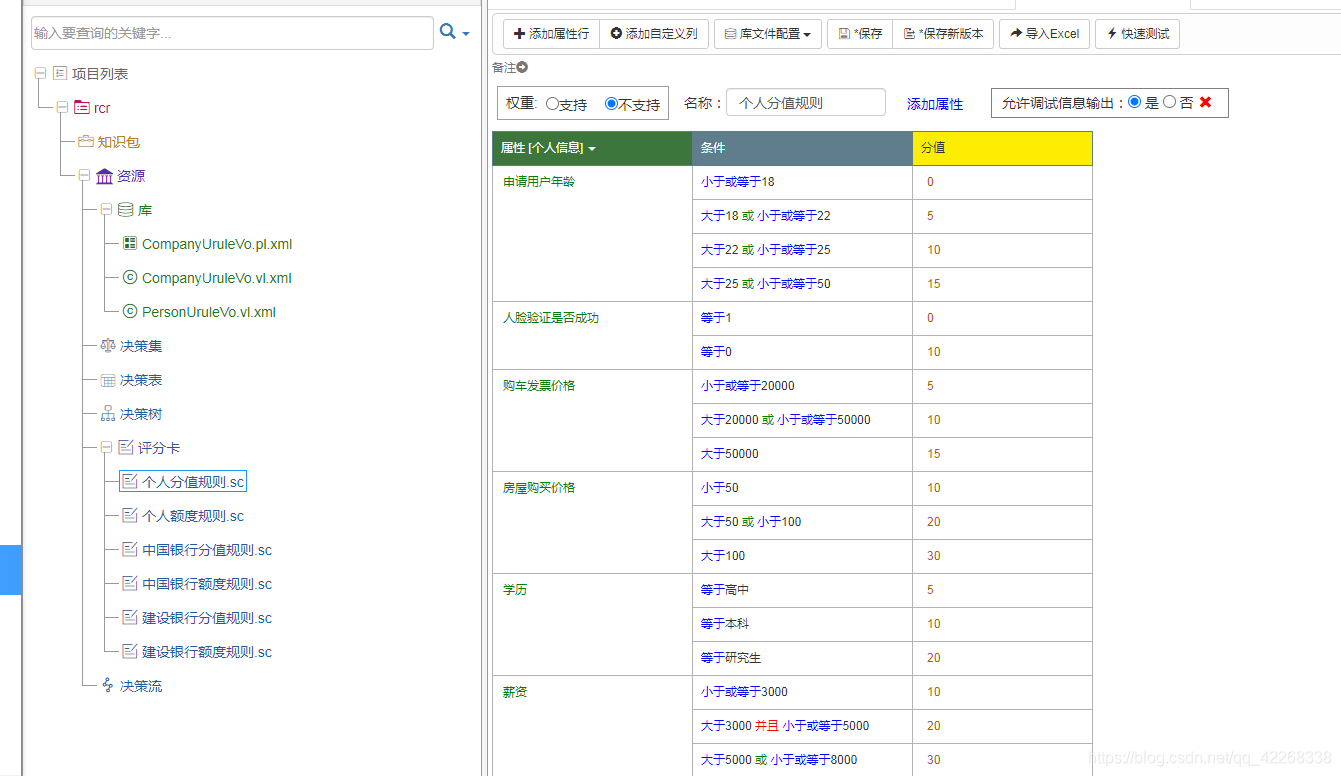
Task: Click the 决策表 table icon
Action: (x=108, y=380)
